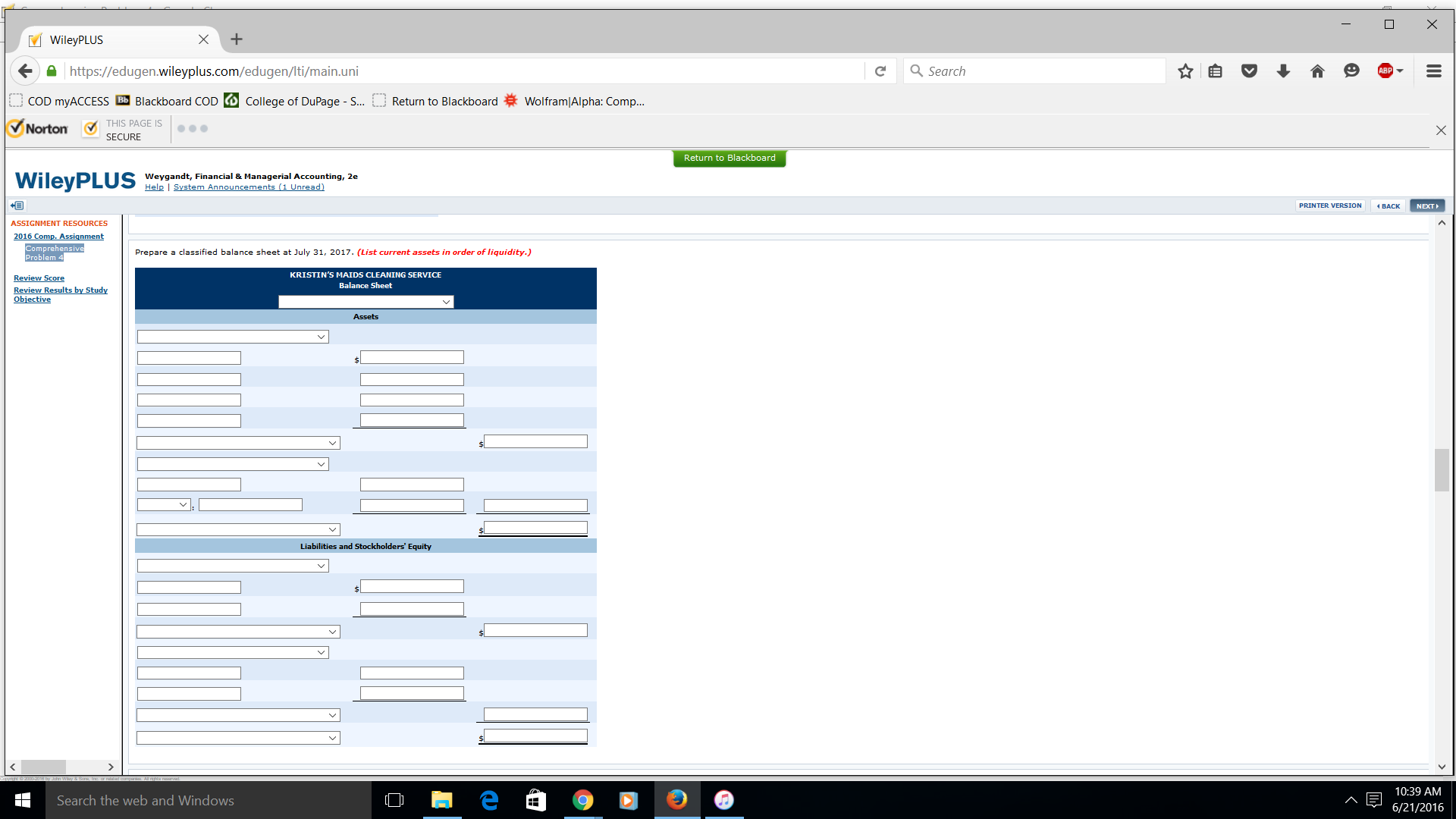The height and width of the screenshot is (819, 1456).
Task: Open the last dropdown of the balance sheet
Action: tap(238, 738)
